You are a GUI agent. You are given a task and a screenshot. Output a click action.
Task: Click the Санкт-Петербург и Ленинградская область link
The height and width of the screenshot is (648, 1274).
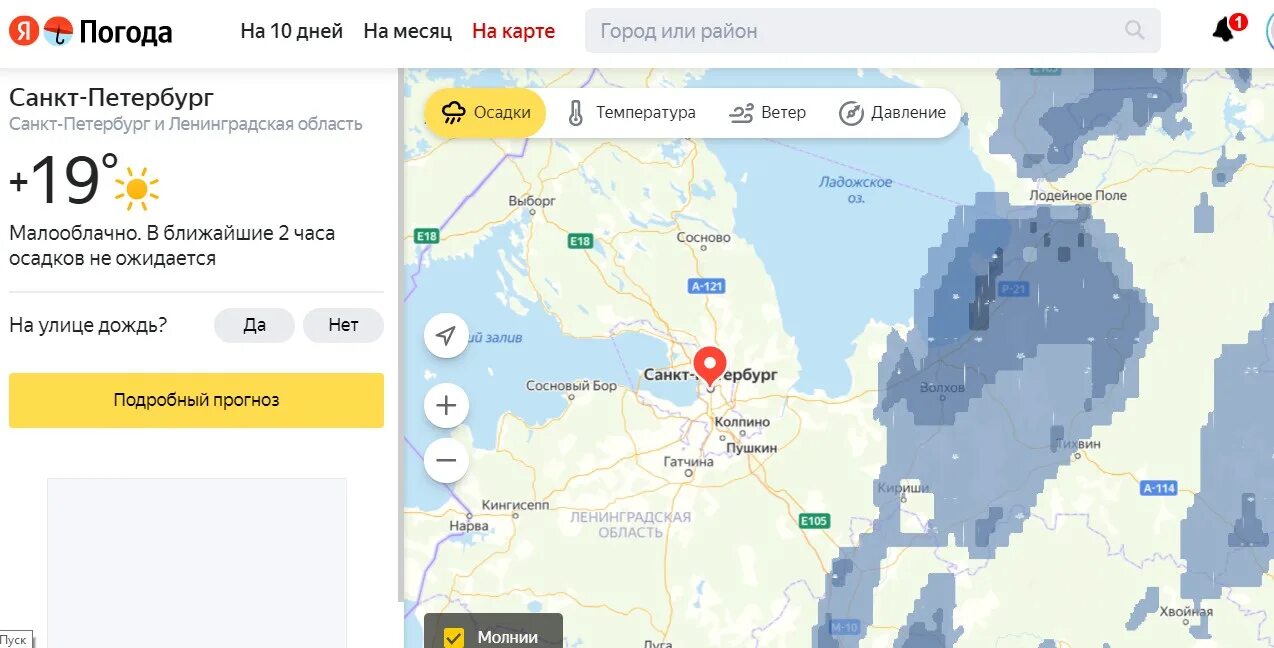(x=186, y=124)
